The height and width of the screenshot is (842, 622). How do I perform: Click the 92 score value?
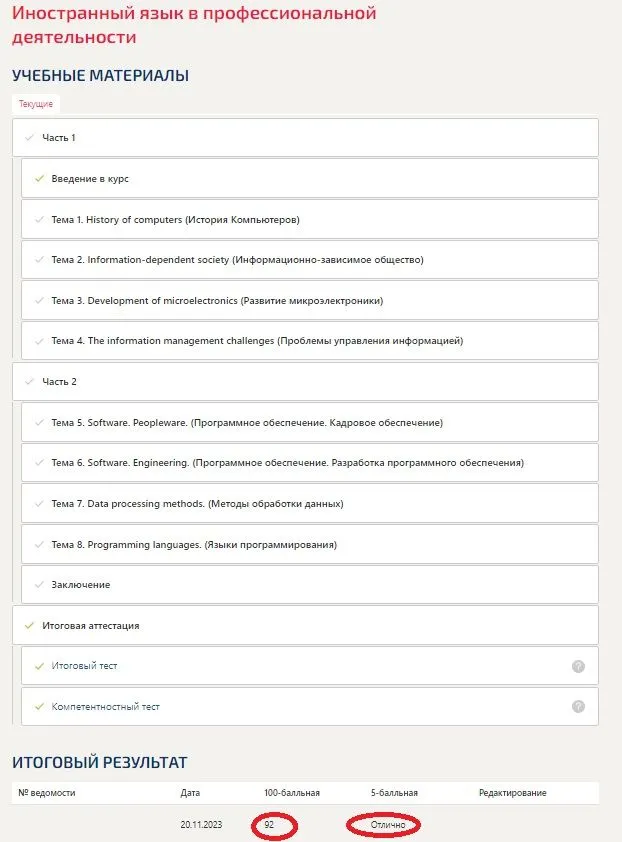(270, 825)
